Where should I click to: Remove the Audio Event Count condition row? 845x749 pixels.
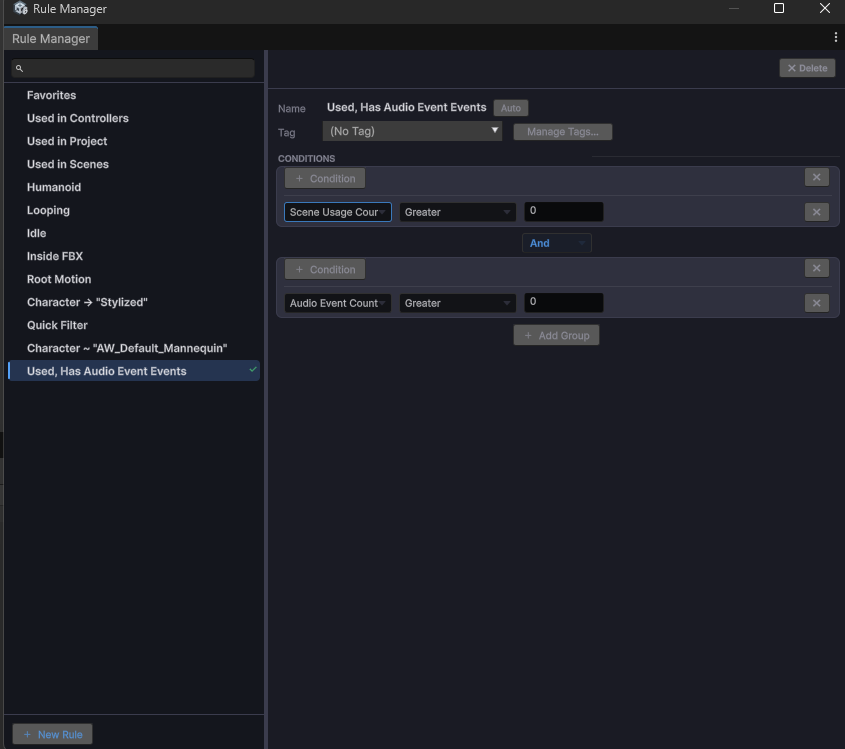point(816,303)
